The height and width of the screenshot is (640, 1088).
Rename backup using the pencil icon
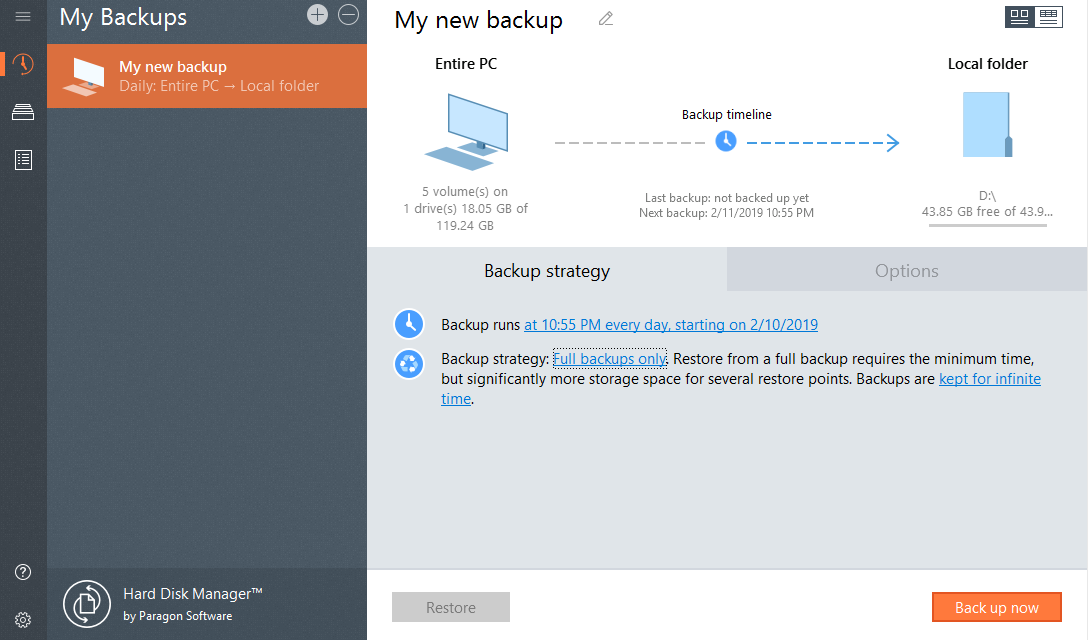pyautogui.click(x=605, y=19)
